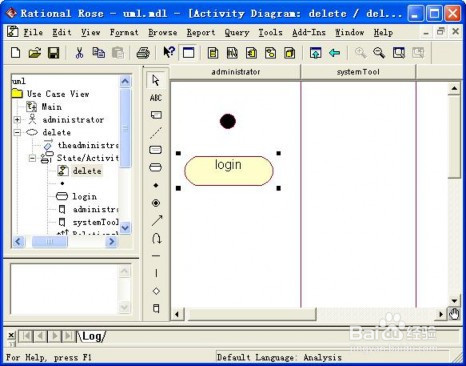Open the Browse menu
Image resolution: width=466 pixels, height=366 pixels.
[163, 32]
